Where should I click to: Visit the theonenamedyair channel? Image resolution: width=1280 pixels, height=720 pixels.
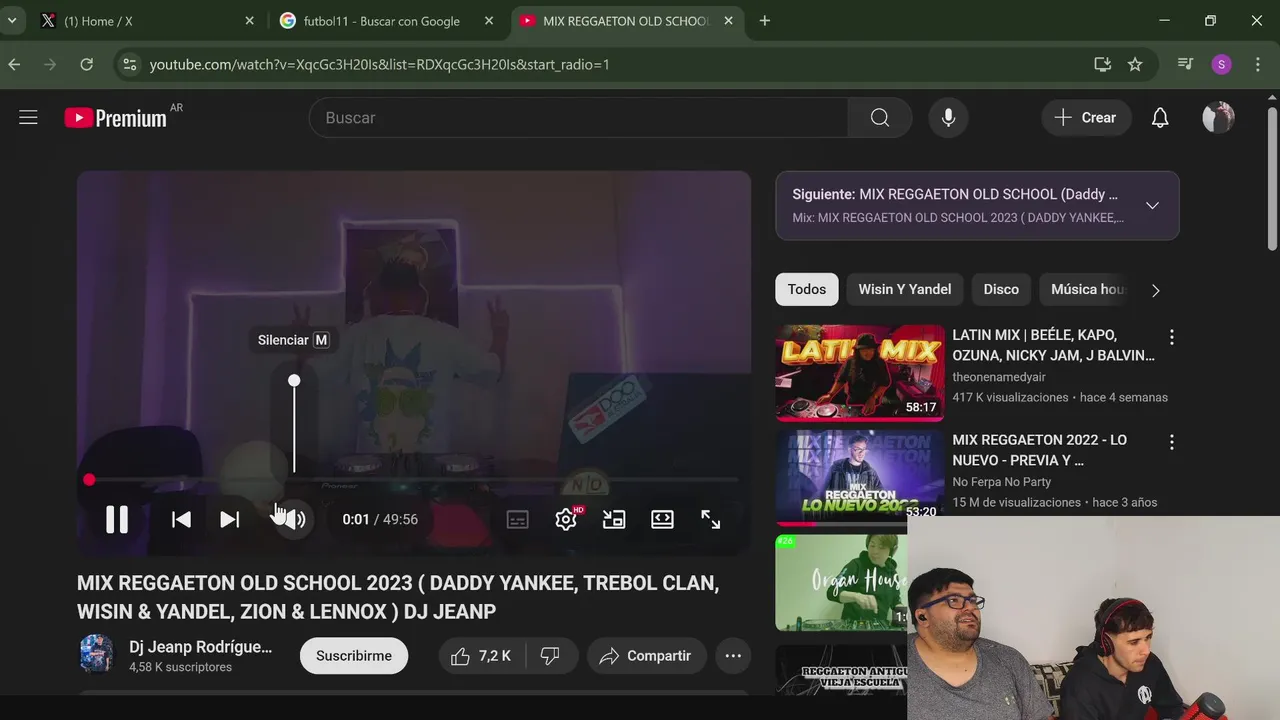coord(999,376)
